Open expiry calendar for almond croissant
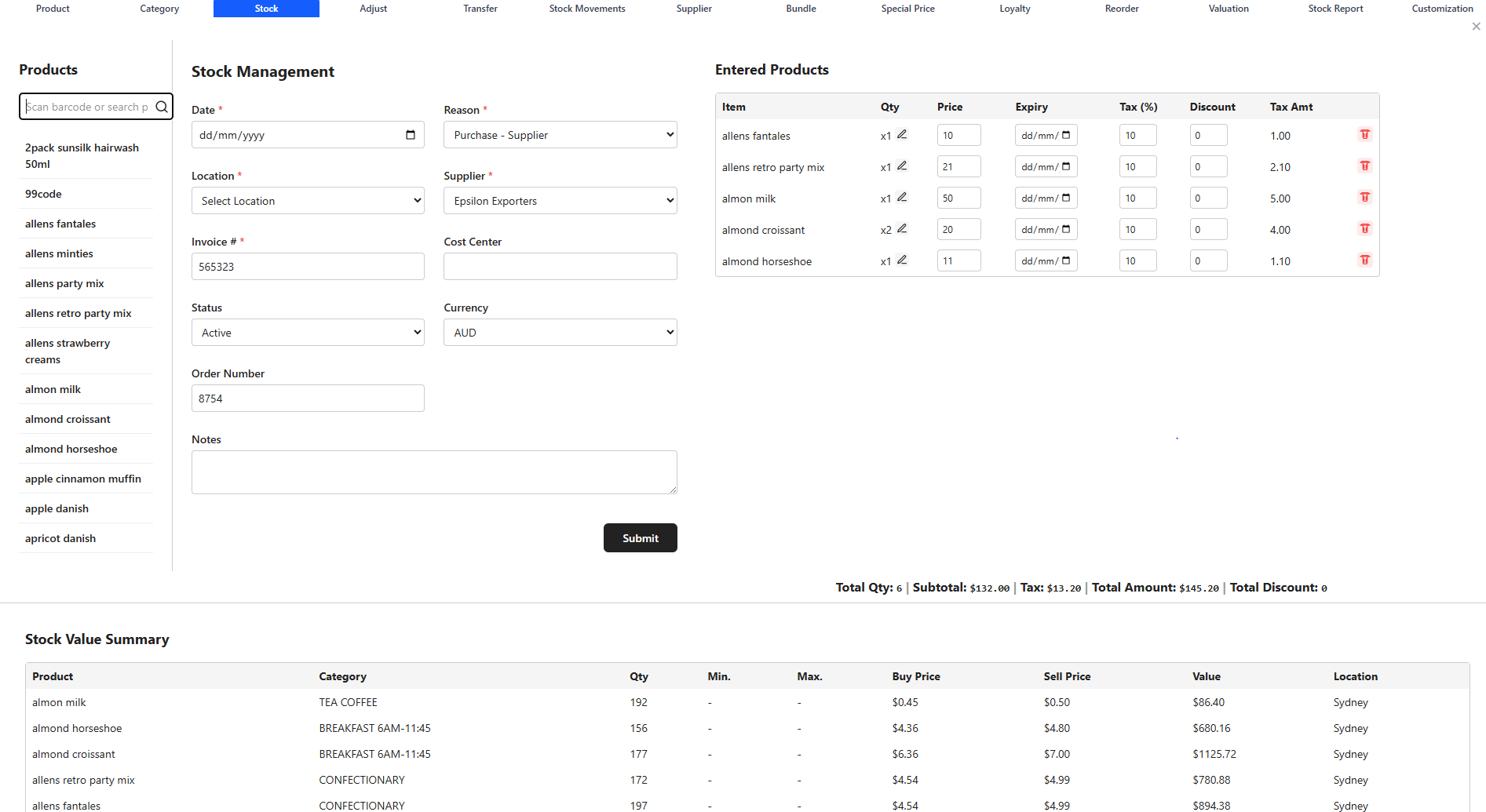 pyautogui.click(x=1066, y=229)
